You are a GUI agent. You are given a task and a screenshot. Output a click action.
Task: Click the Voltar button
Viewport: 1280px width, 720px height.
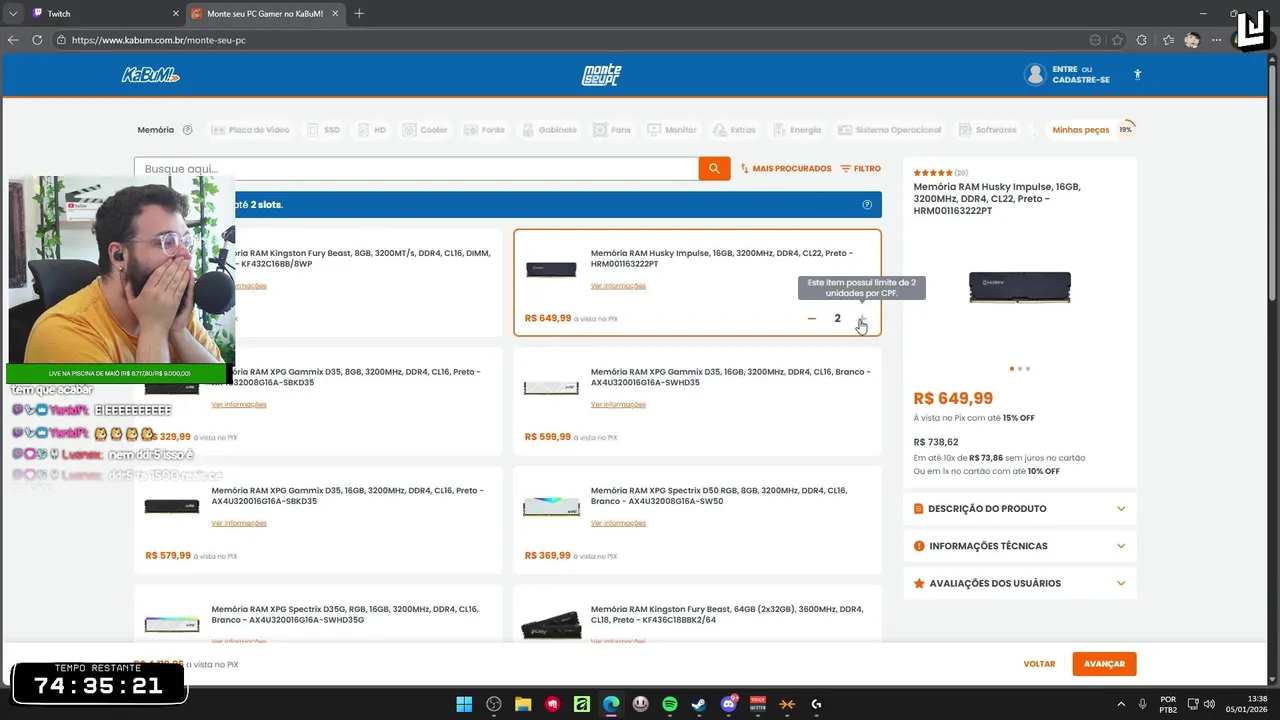point(1039,664)
